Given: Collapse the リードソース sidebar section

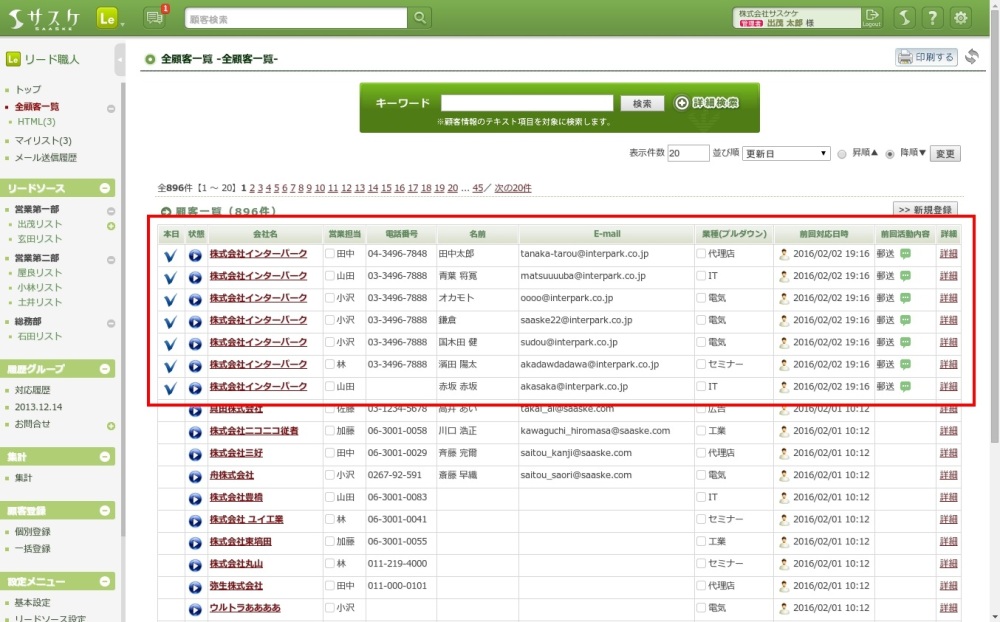Looking at the screenshot, I should coord(106,189).
